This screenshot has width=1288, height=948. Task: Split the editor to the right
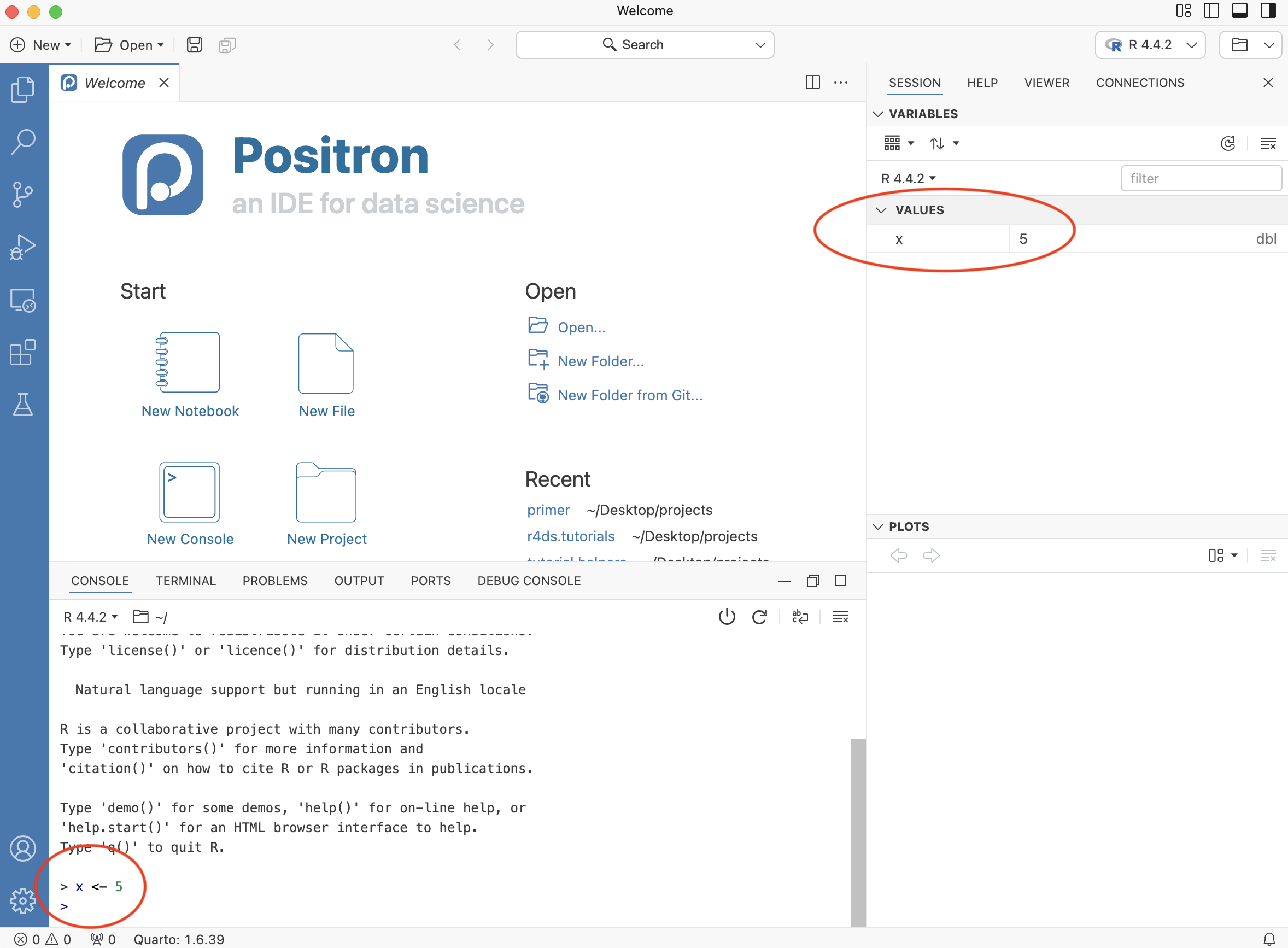[x=812, y=82]
